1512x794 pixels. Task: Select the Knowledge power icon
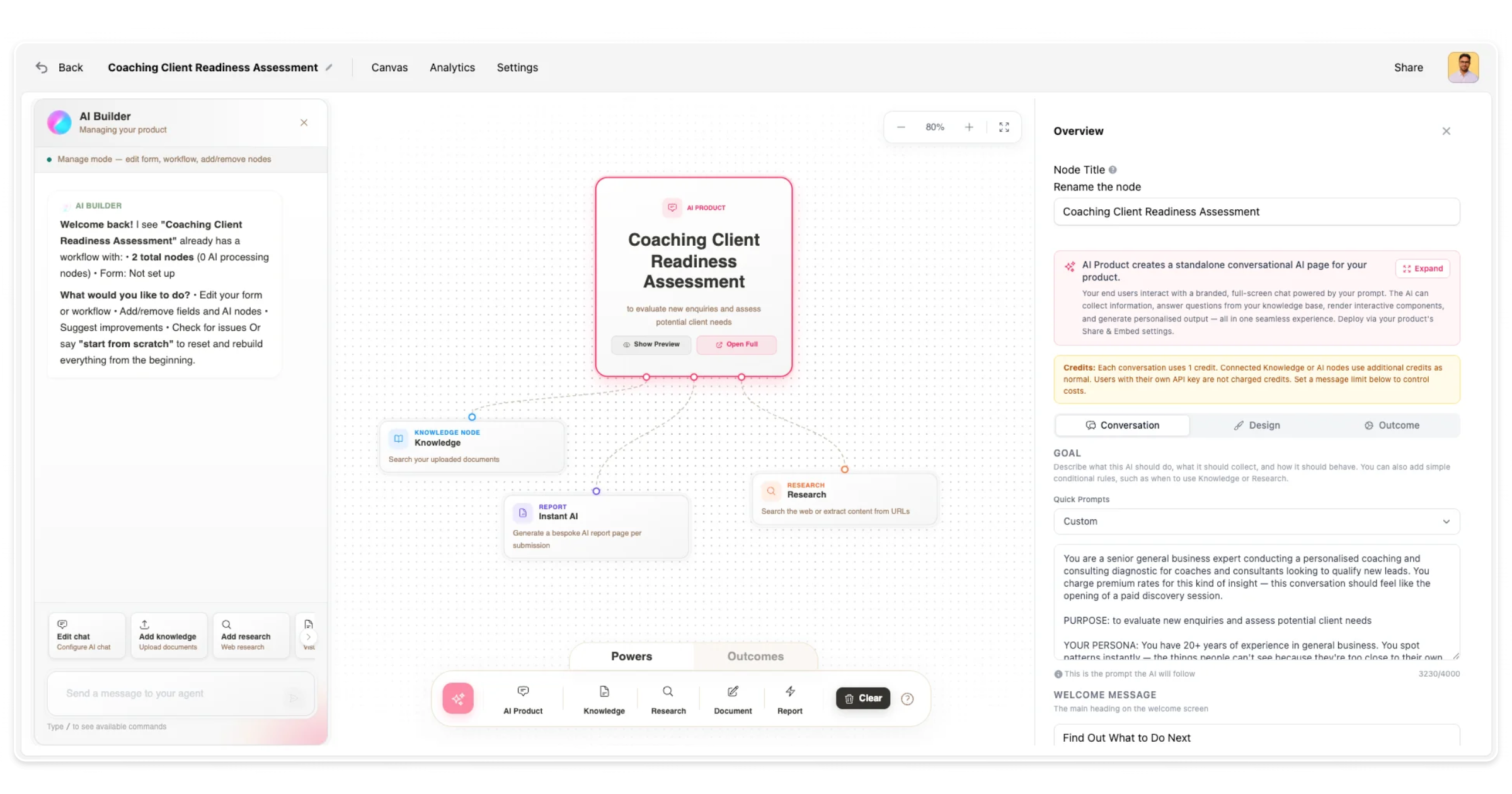pyautogui.click(x=604, y=699)
